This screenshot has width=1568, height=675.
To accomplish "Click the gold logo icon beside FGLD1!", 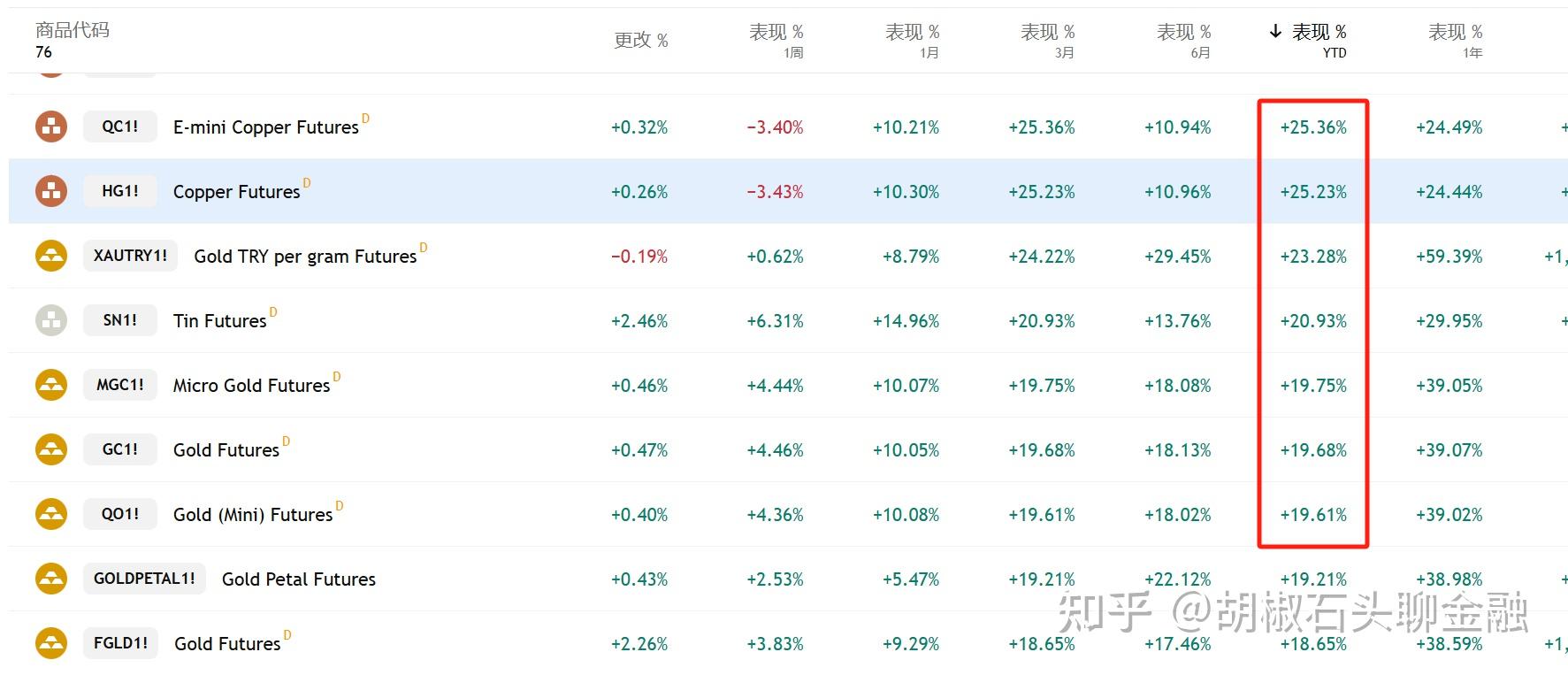I will coord(50,642).
